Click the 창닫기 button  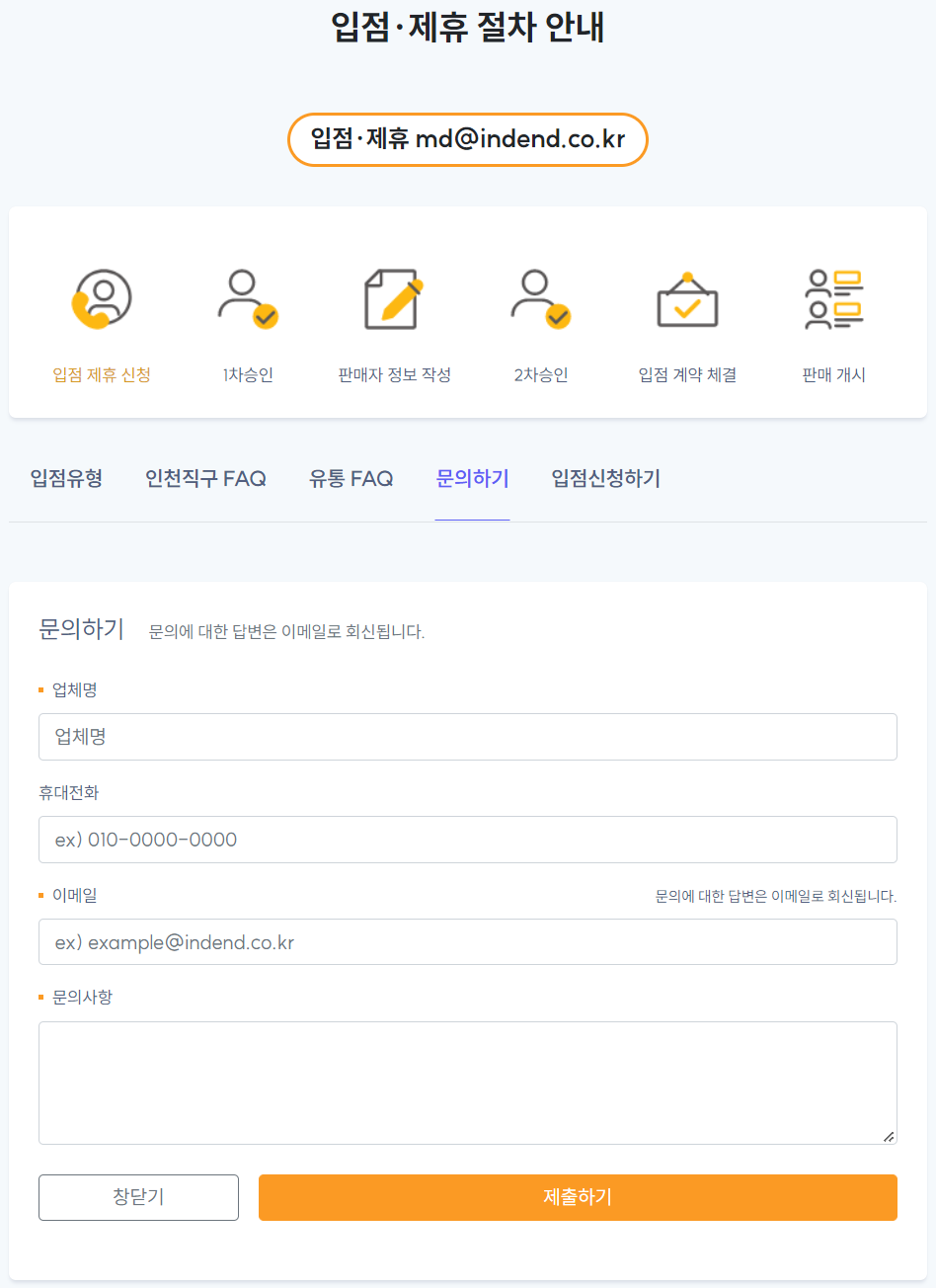pyautogui.click(x=138, y=1197)
